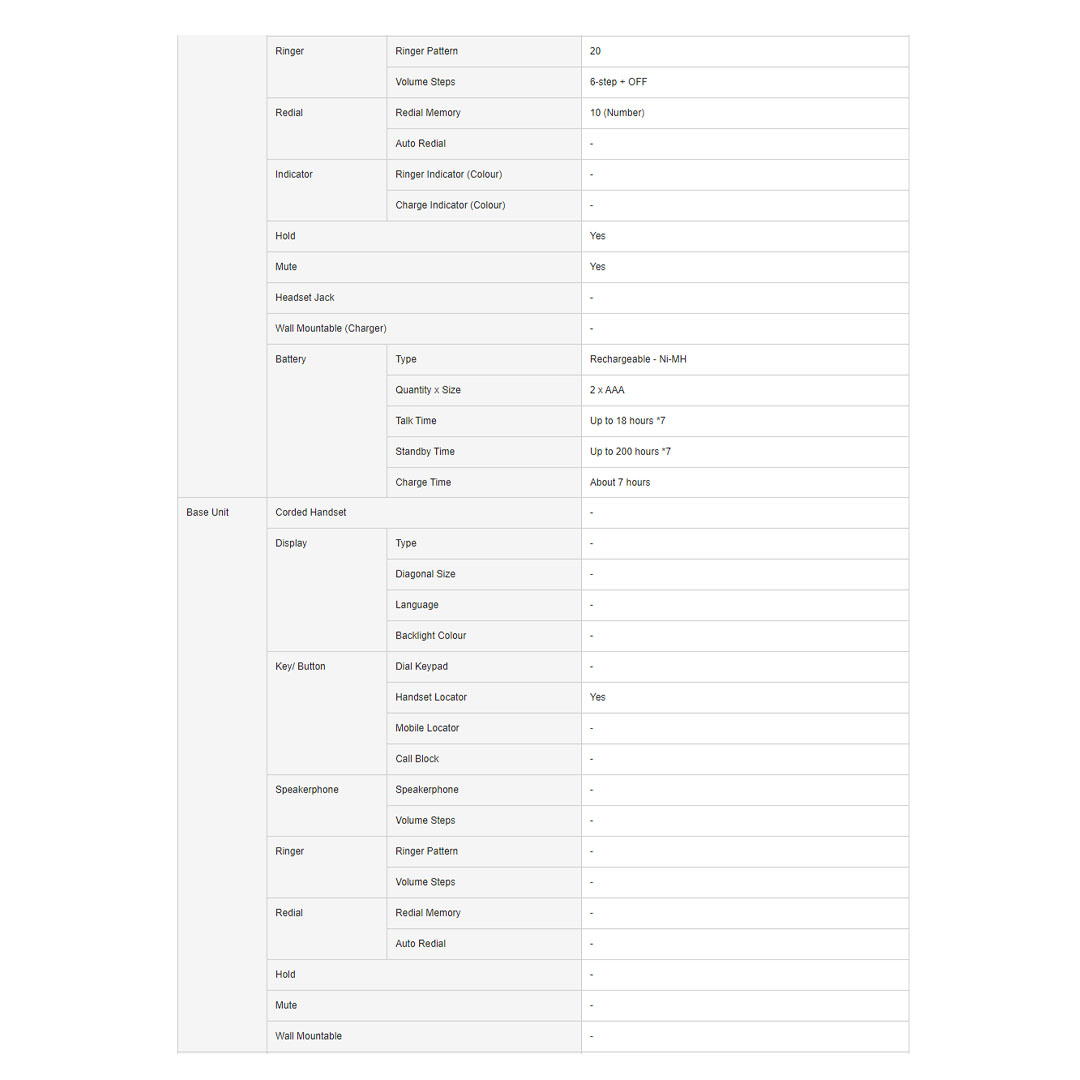The height and width of the screenshot is (1080, 1080).
Task: Select the Rechargeable - Ni-MH value
Action: tap(638, 359)
